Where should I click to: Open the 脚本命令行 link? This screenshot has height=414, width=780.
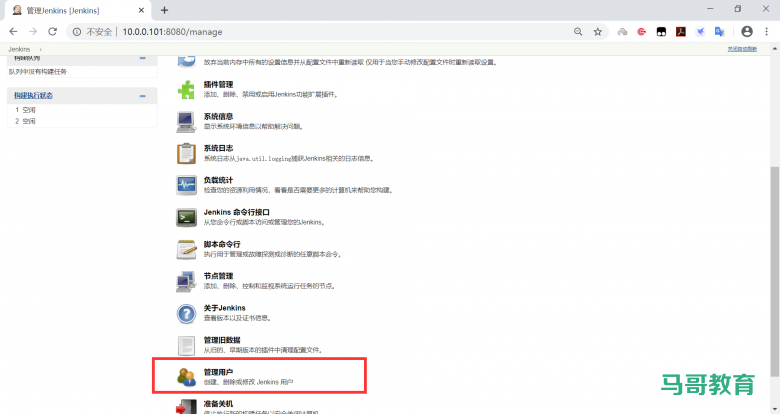tap(222, 244)
